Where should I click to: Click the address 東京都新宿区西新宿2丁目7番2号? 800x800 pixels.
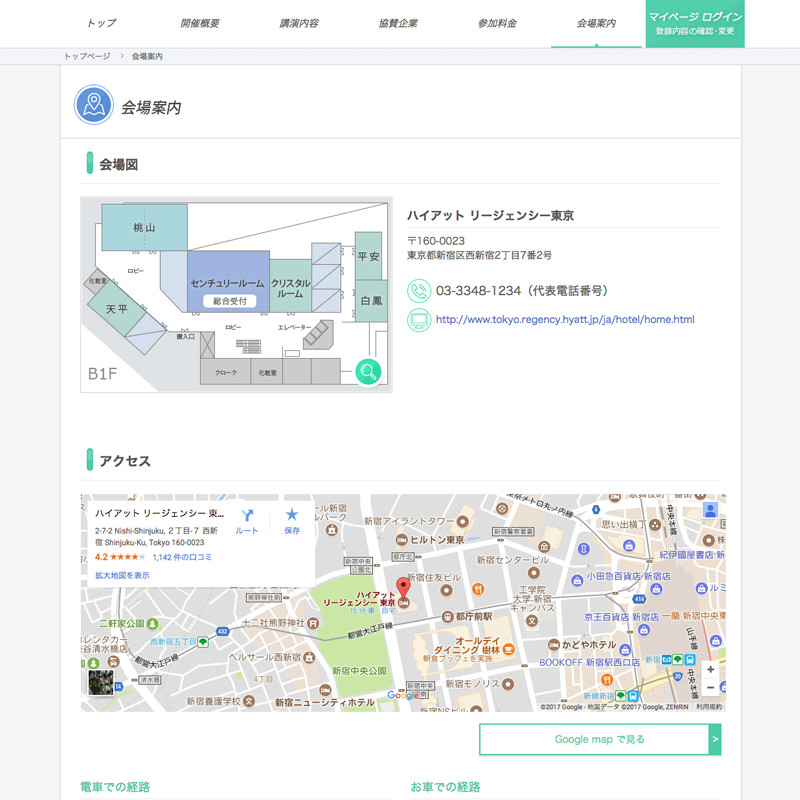tap(479, 255)
